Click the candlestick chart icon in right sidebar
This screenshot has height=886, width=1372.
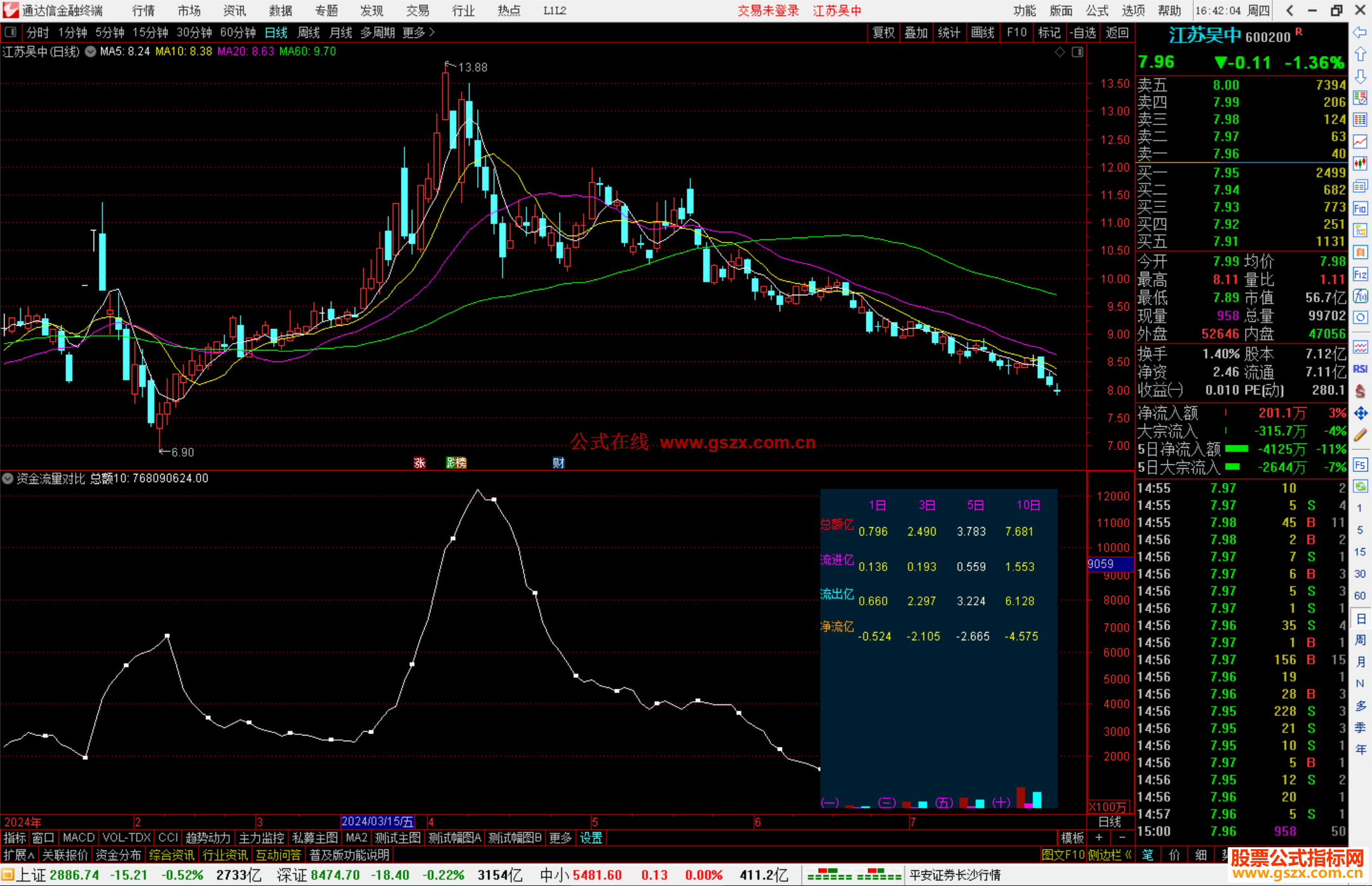click(x=1360, y=164)
